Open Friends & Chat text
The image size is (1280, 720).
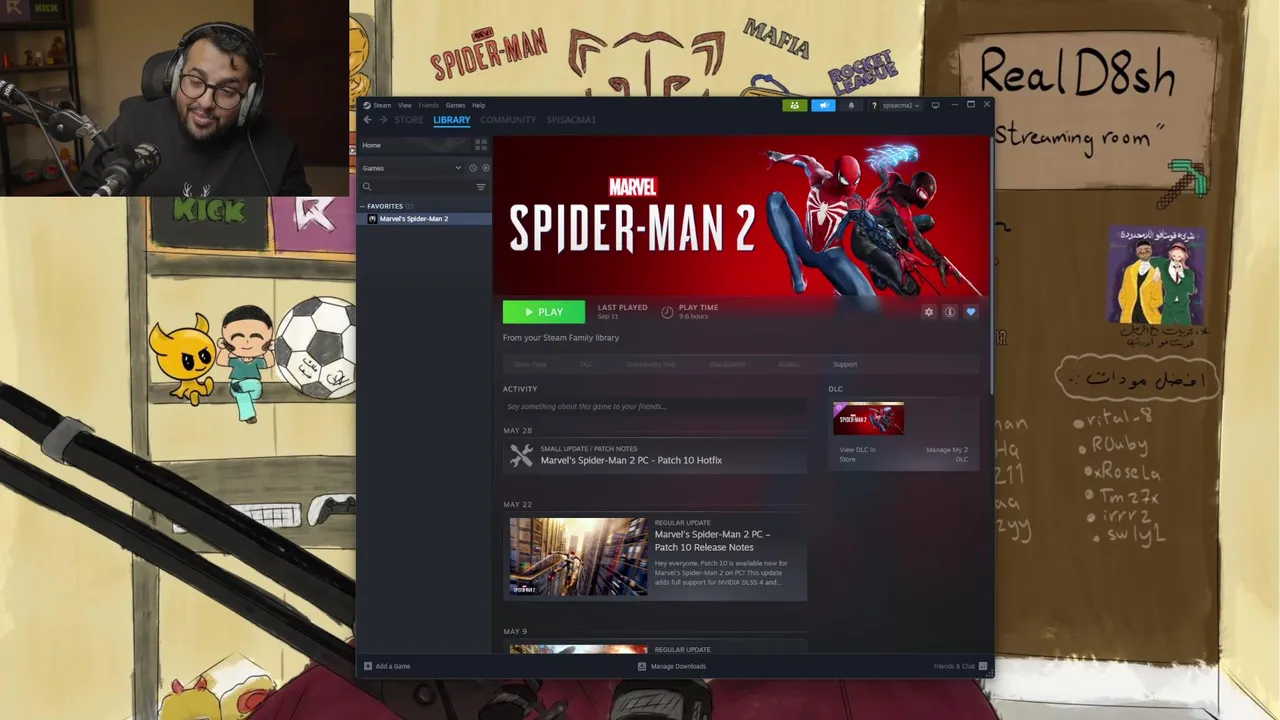954,666
